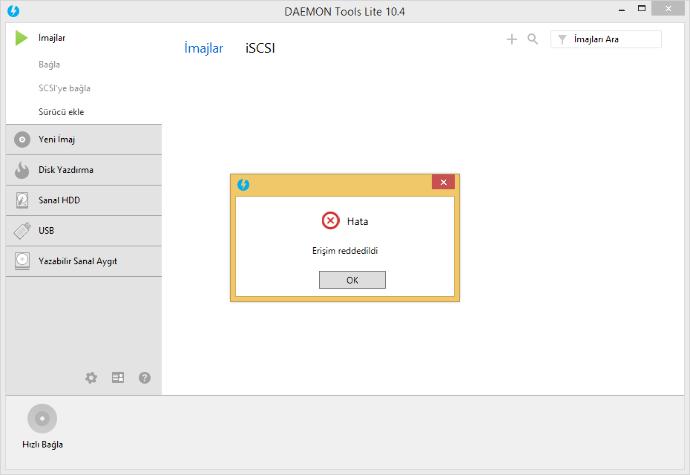The image size is (690, 475).
Task: Choose Sürücü ekle in sidebar
Action: [61, 112]
